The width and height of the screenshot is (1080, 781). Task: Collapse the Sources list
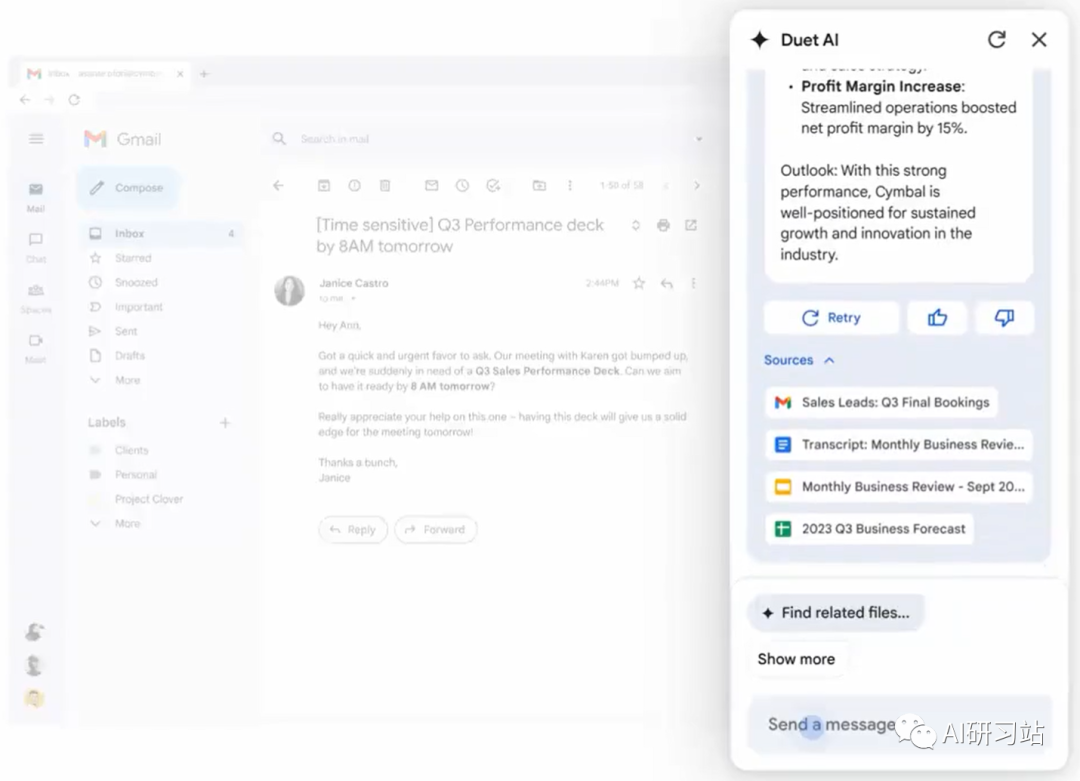coord(799,360)
